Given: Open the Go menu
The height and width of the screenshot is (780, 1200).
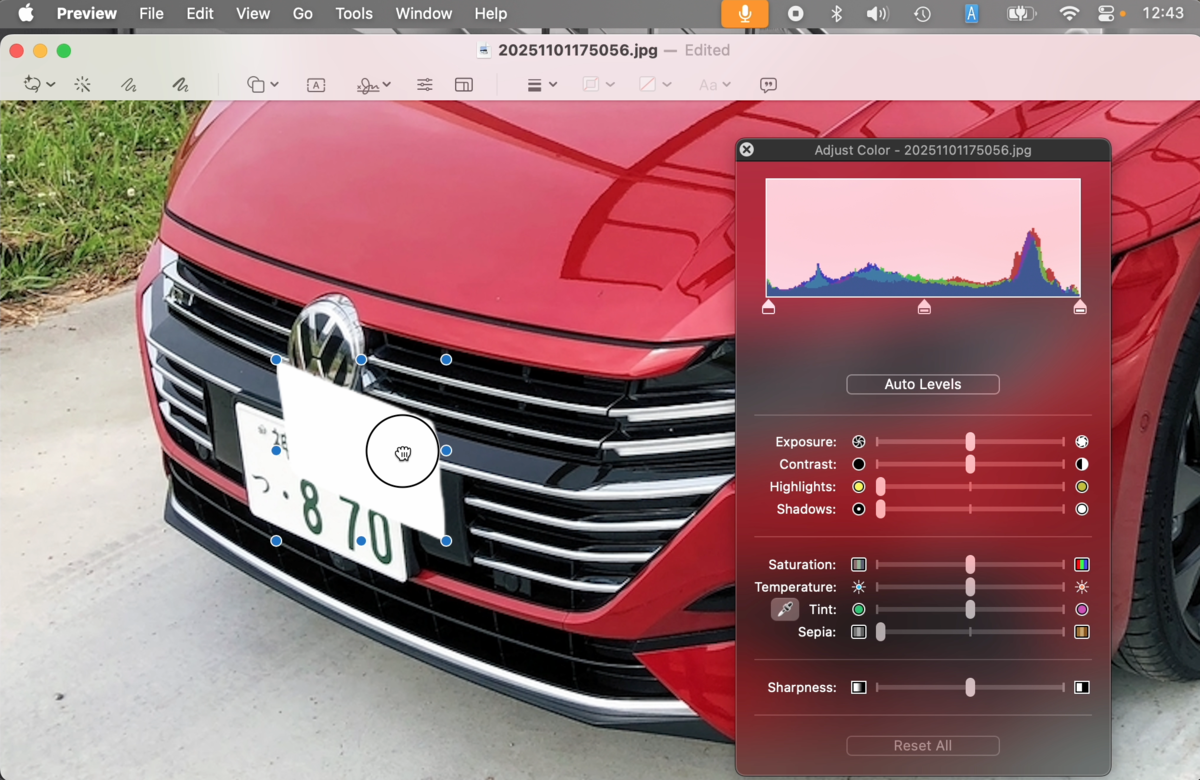Looking at the screenshot, I should point(303,14).
